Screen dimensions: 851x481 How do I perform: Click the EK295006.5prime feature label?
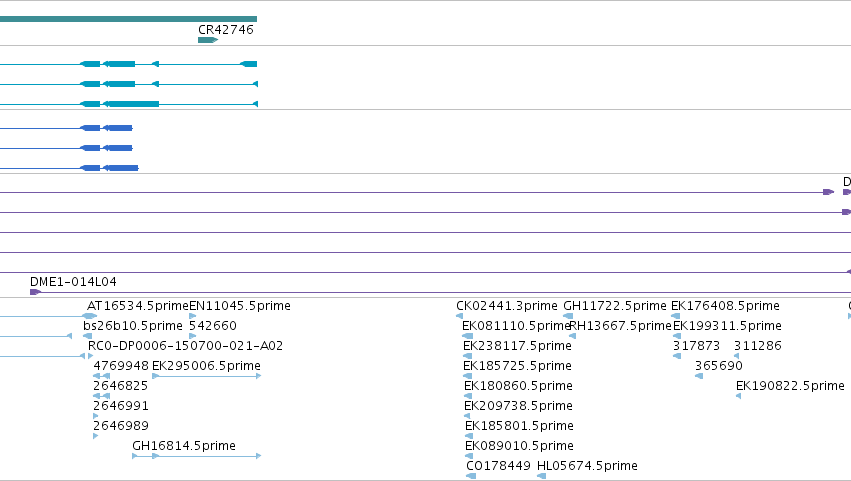click(206, 366)
